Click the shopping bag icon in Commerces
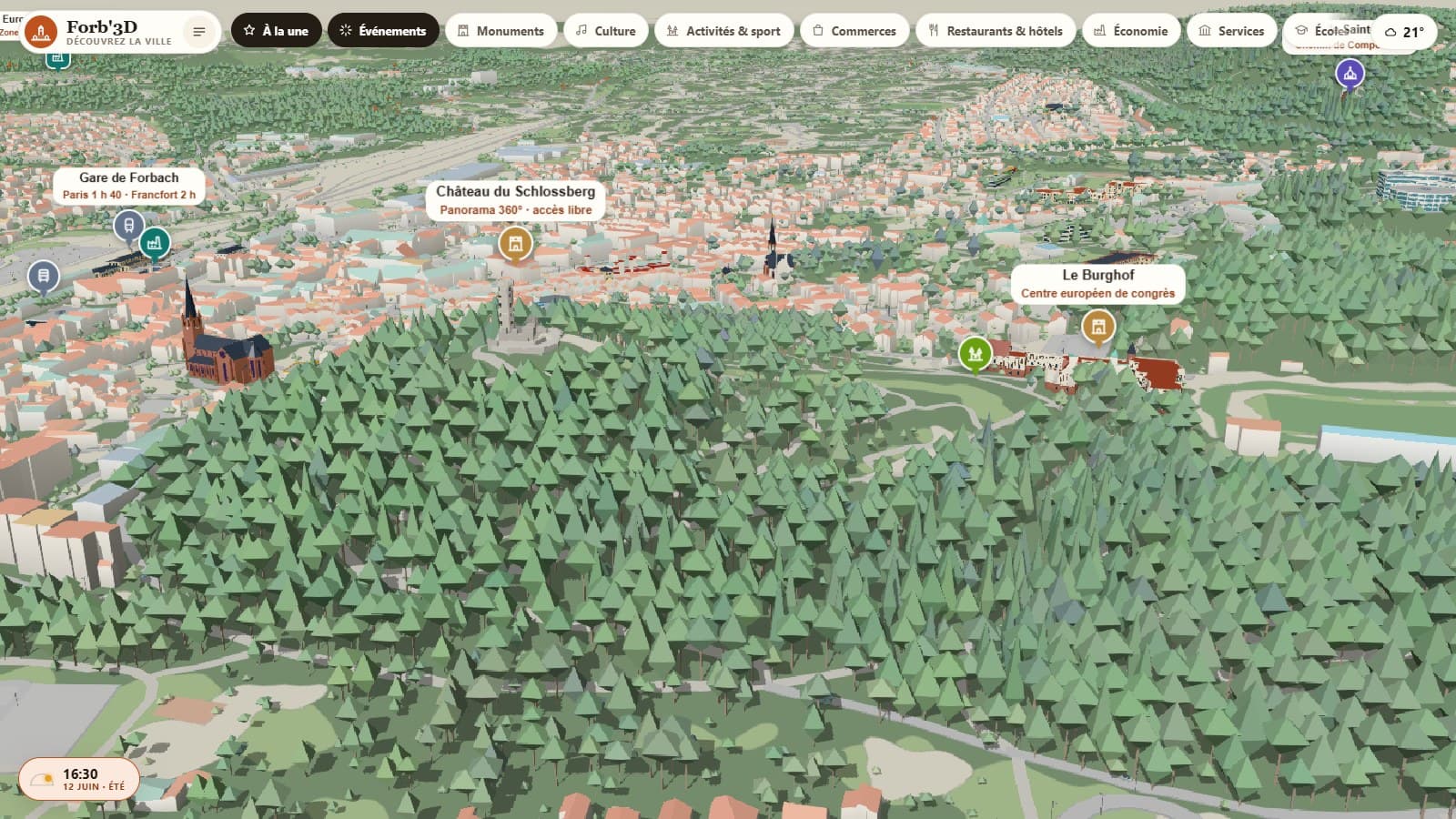The width and height of the screenshot is (1456, 819). coord(817,30)
